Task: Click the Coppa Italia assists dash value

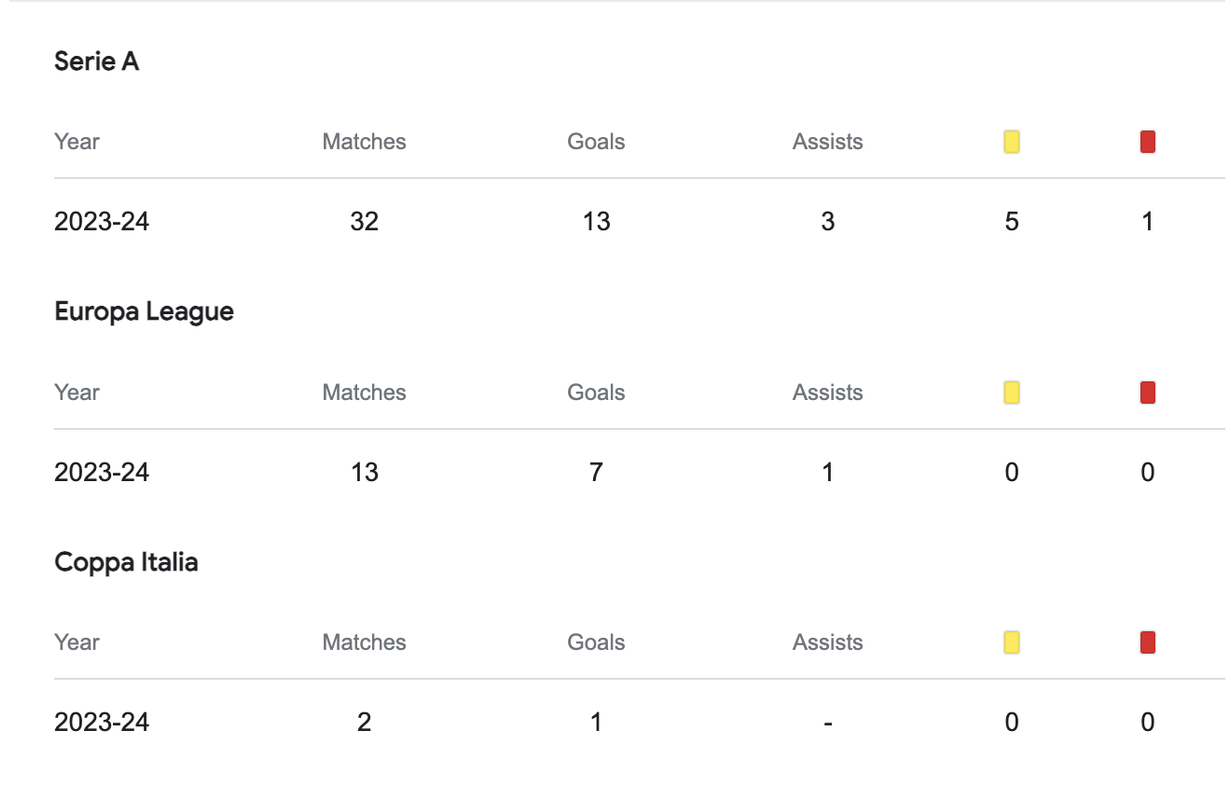Action: pos(828,723)
